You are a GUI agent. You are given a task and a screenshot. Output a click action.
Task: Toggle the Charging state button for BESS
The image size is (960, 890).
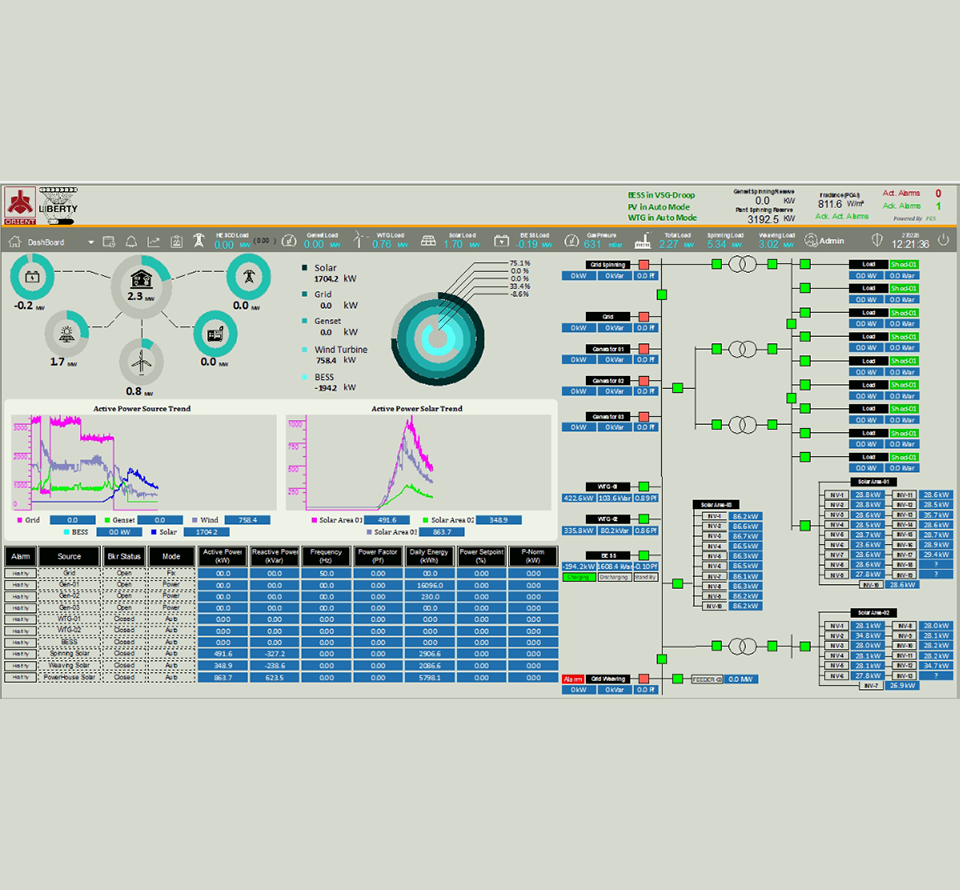pyautogui.click(x=578, y=577)
